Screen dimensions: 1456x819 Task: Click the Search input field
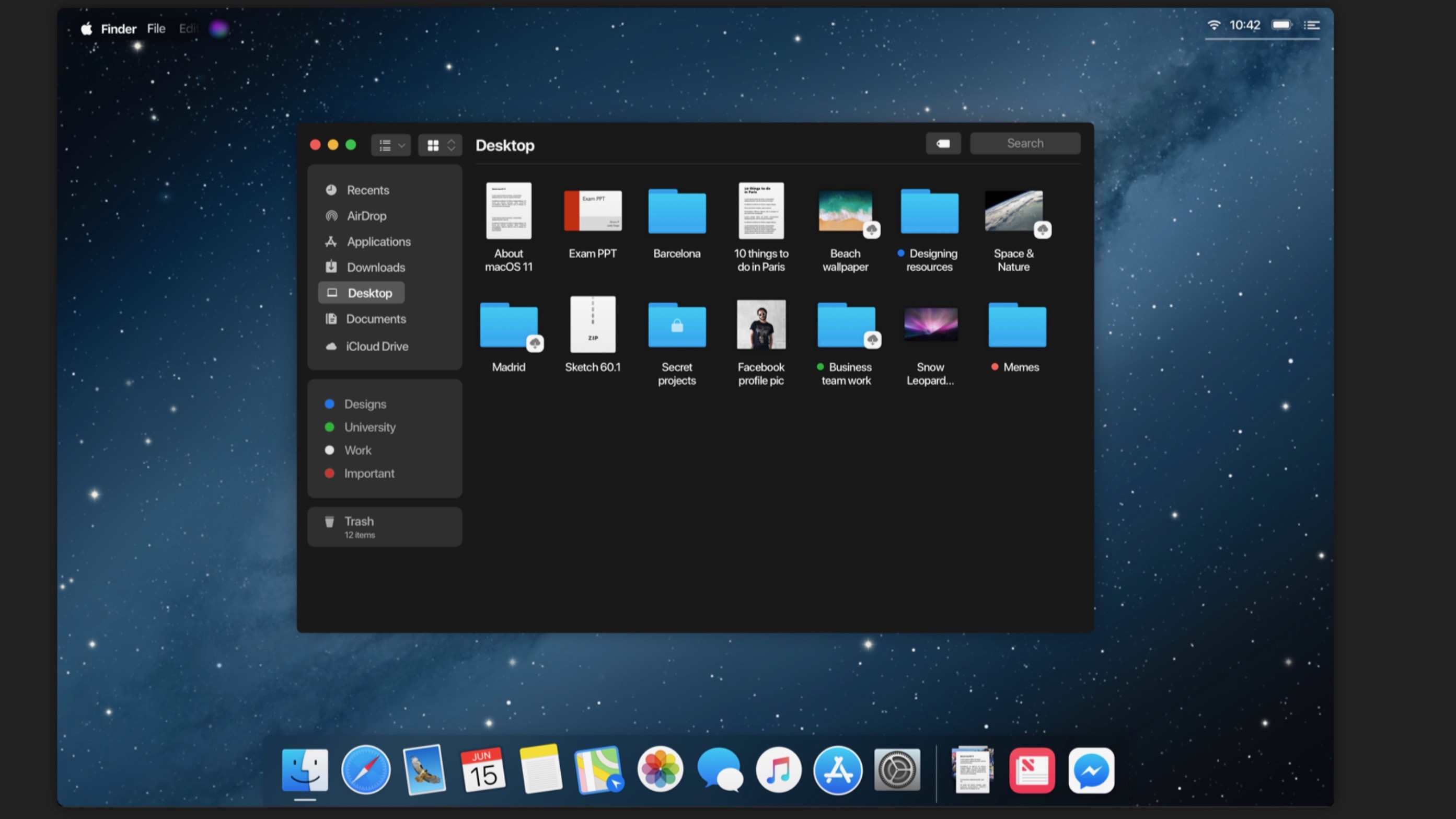tap(1024, 143)
